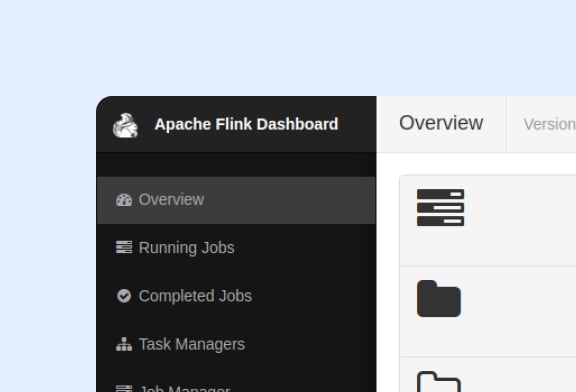Go to the Completed Jobs text label
576x392 pixels.
195,296
